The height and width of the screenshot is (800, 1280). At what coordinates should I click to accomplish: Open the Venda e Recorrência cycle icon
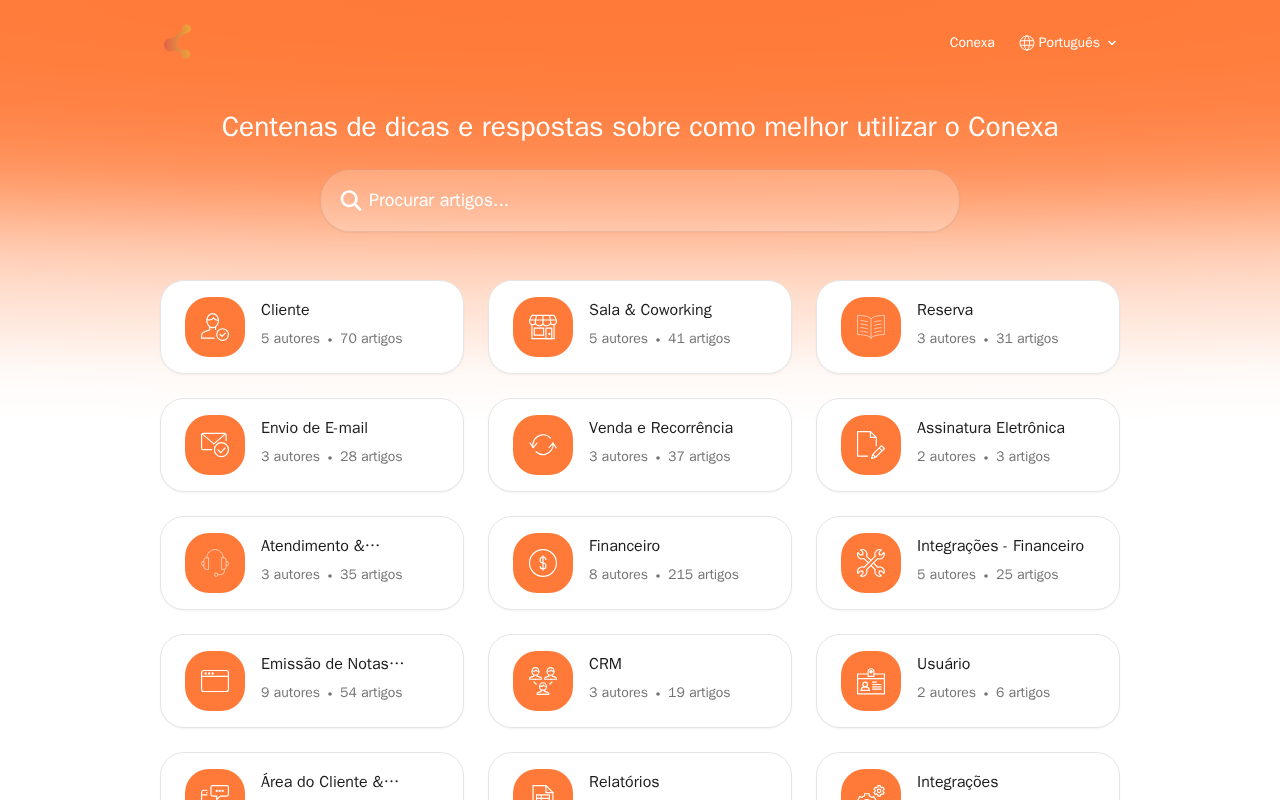click(543, 445)
